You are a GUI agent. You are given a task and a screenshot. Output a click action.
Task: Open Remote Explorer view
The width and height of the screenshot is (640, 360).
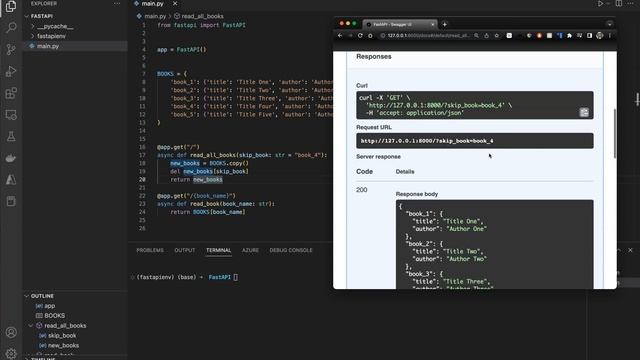point(11,115)
